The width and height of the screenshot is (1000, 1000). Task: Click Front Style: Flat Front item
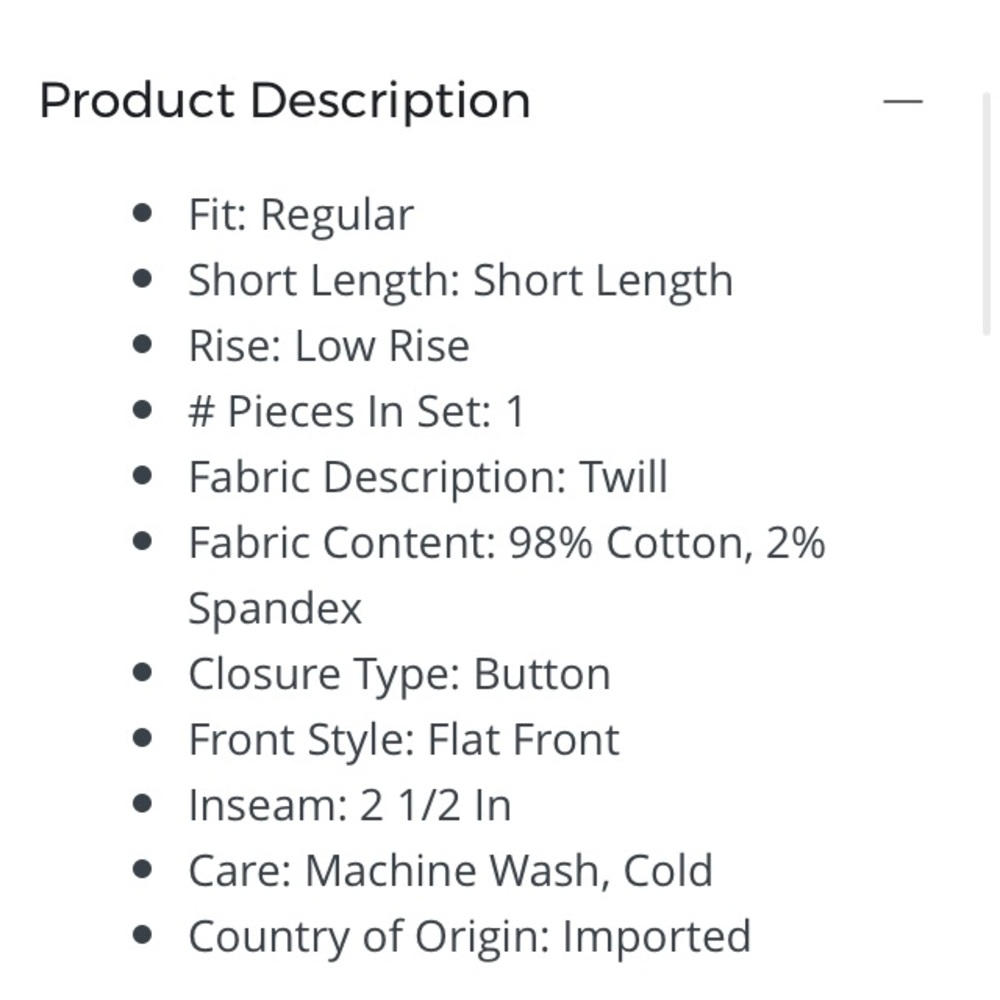pyautogui.click(x=404, y=740)
